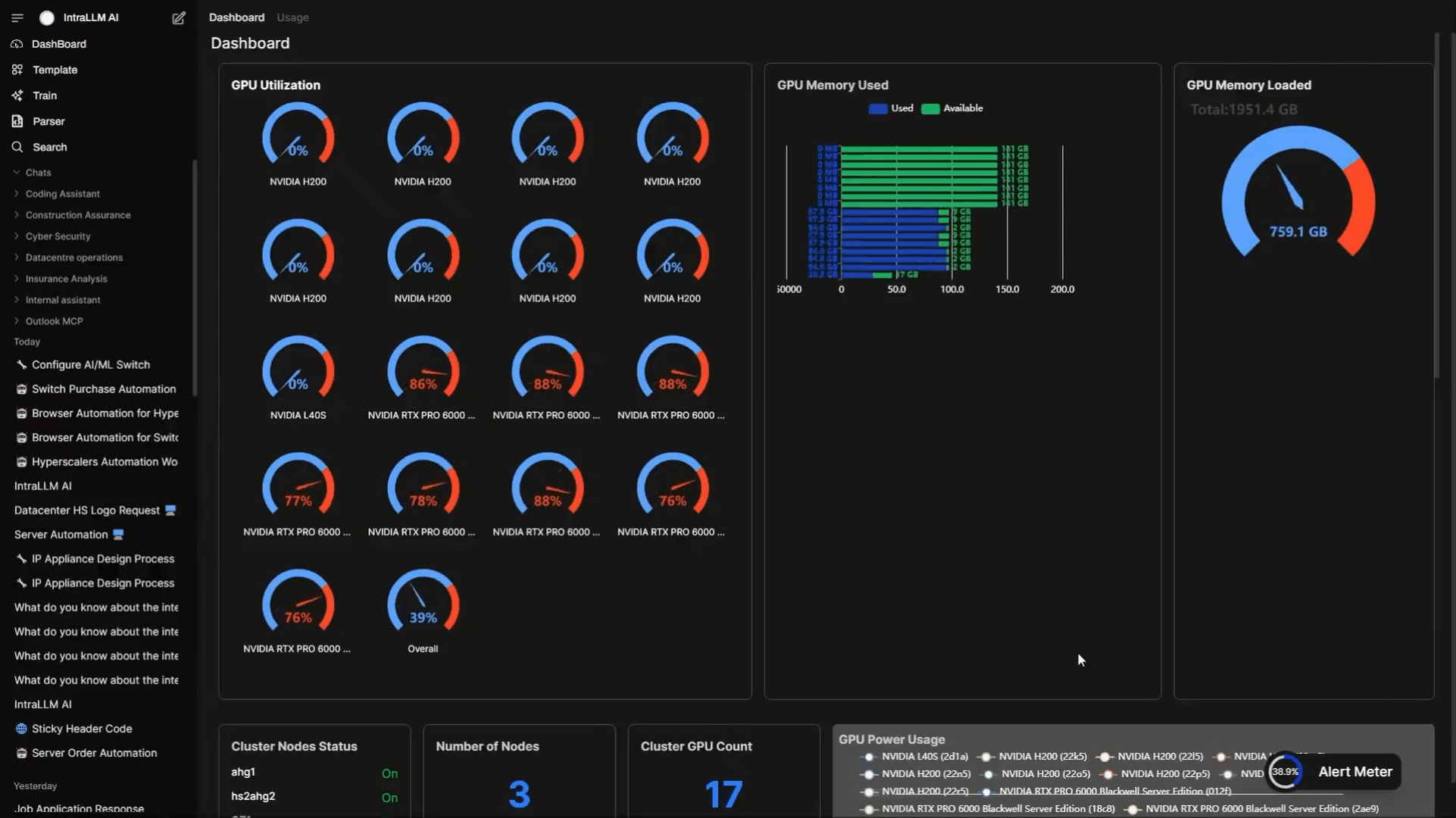Open the Train menu item
The height and width of the screenshot is (818, 1456).
pyautogui.click(x=45, y=95)
